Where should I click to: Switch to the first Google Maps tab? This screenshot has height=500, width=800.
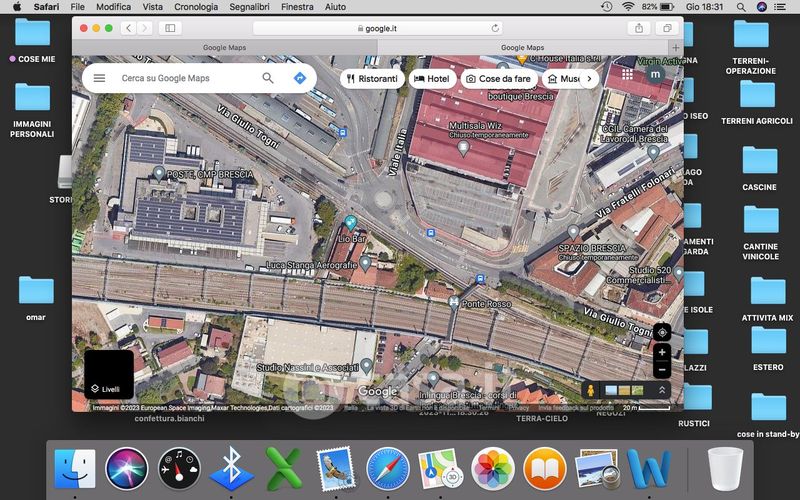pos(224,47)
